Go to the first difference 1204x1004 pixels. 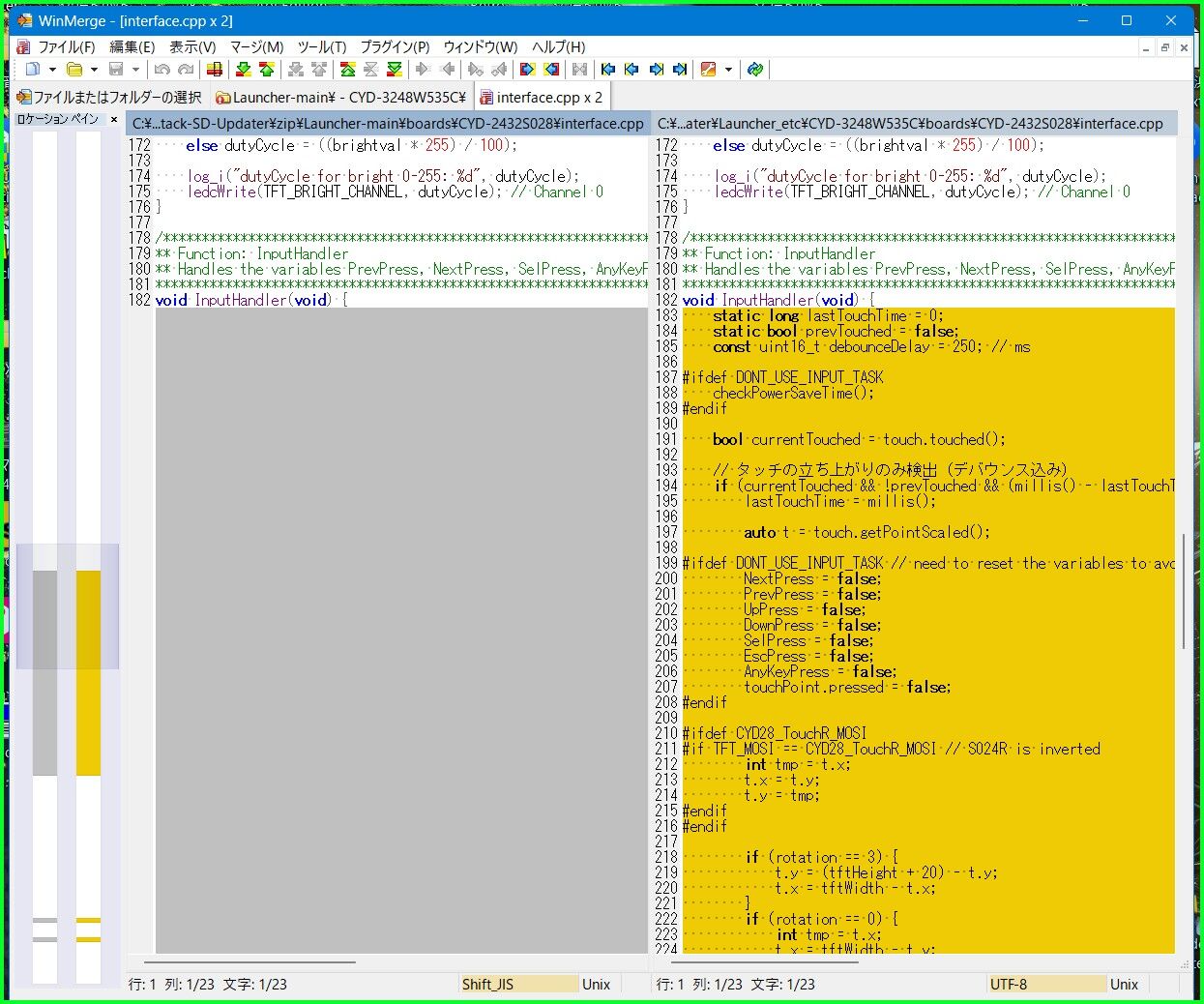pos(348,70)
